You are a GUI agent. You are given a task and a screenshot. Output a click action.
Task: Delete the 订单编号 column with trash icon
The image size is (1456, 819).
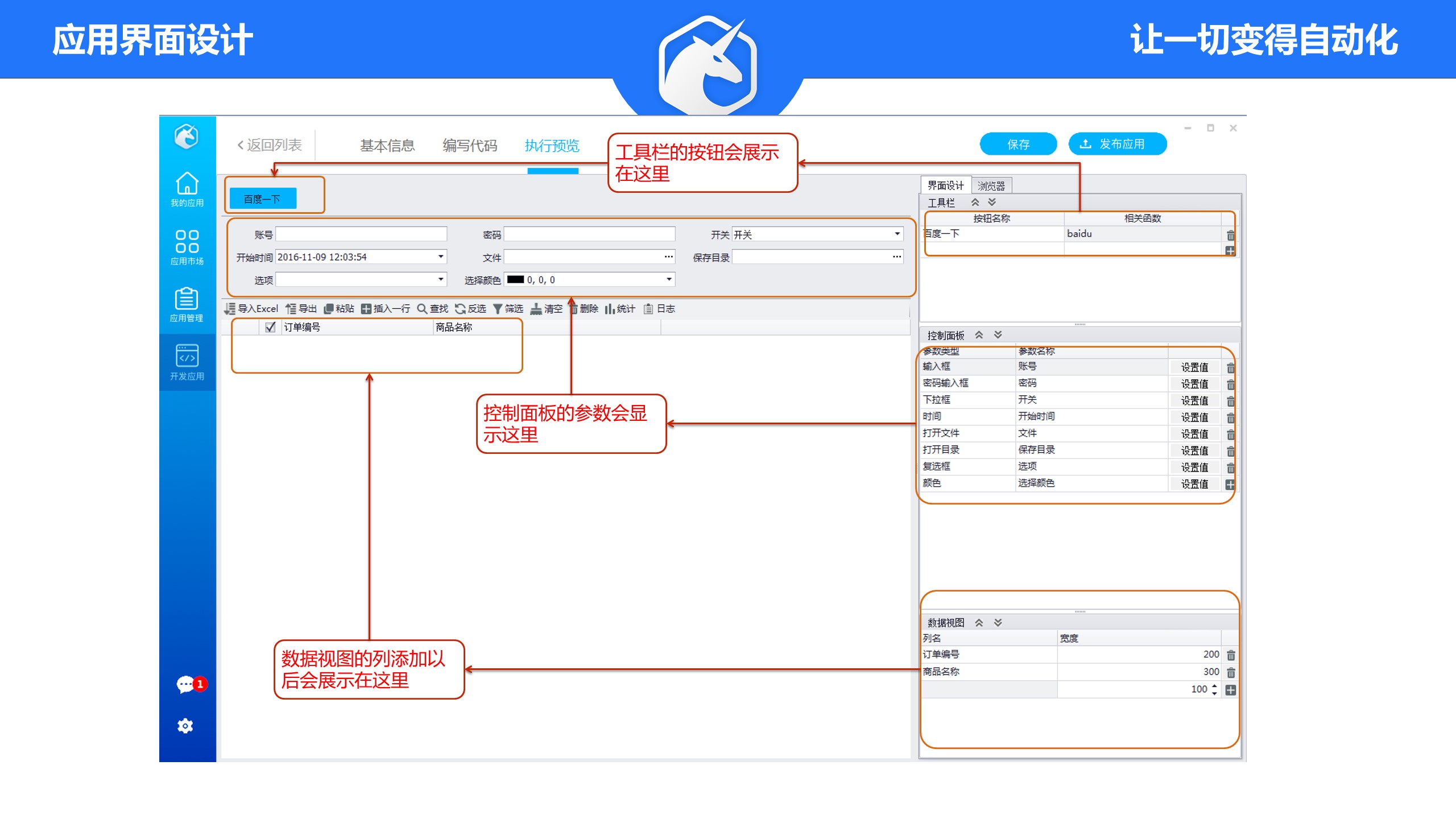(x=1231, y=655)
